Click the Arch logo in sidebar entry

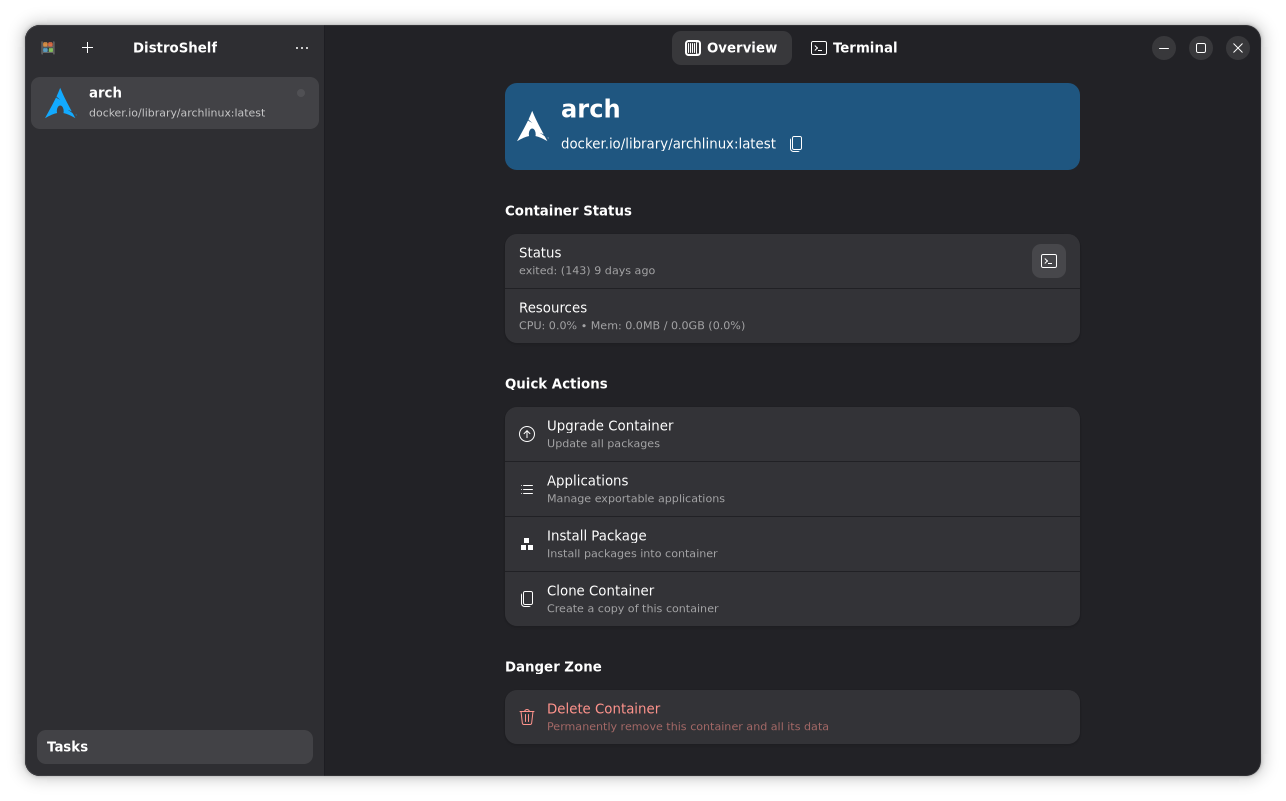[x=60, y=103]
